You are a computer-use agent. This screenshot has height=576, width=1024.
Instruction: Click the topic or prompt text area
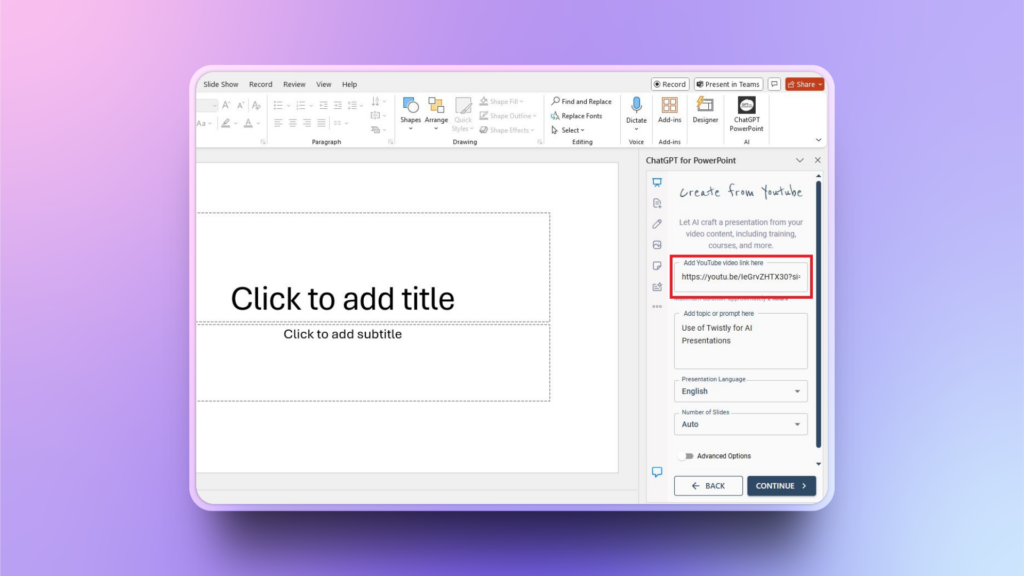(741, 341)
